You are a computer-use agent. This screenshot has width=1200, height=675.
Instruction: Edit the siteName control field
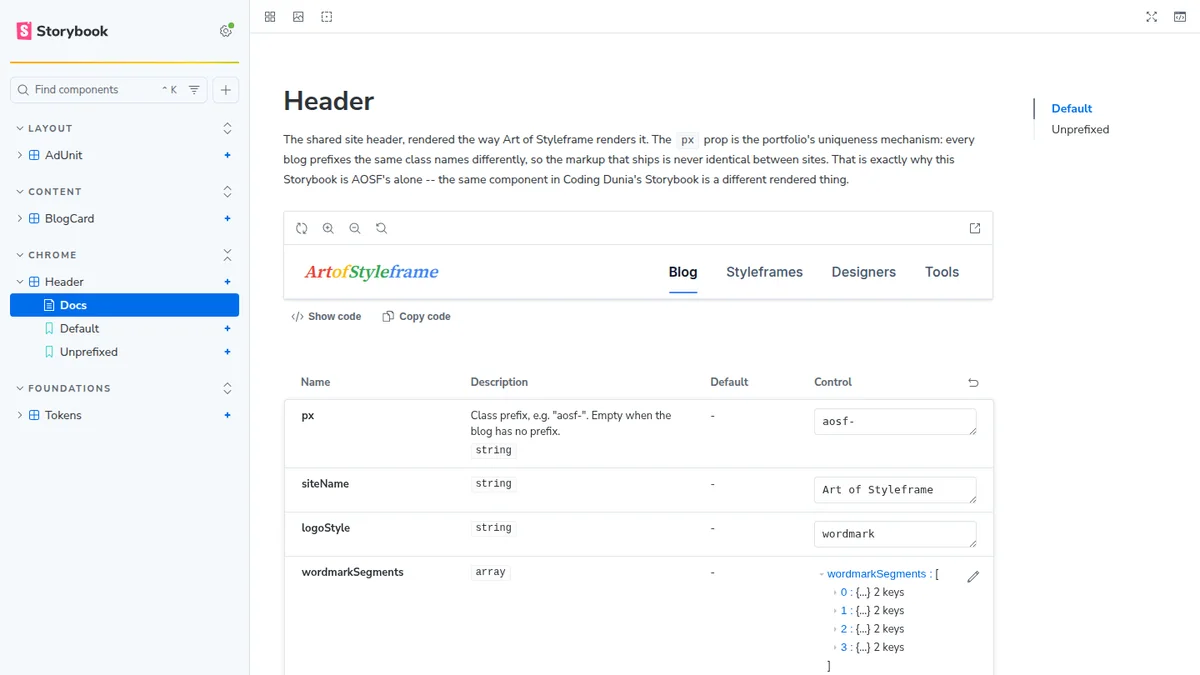click(895, 489)
